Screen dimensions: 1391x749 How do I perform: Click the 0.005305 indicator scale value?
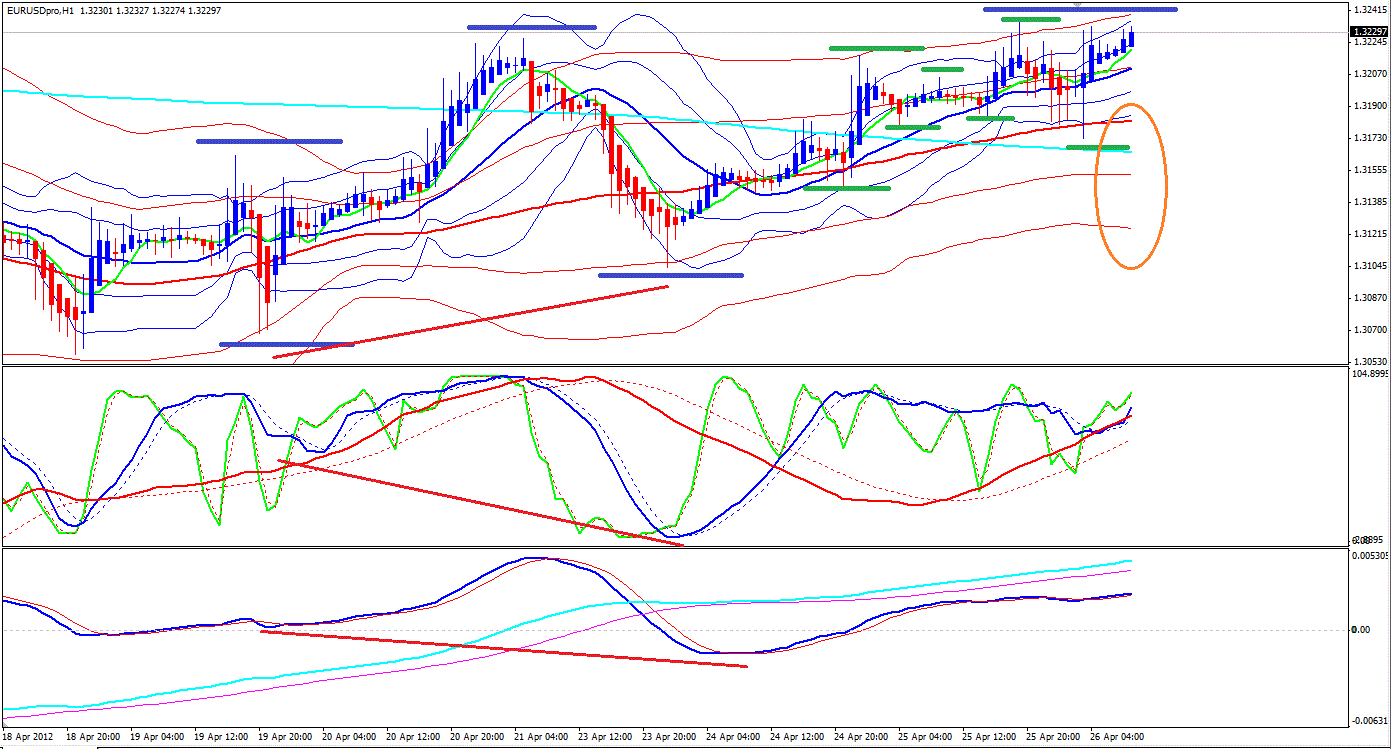coord(1369,554)
